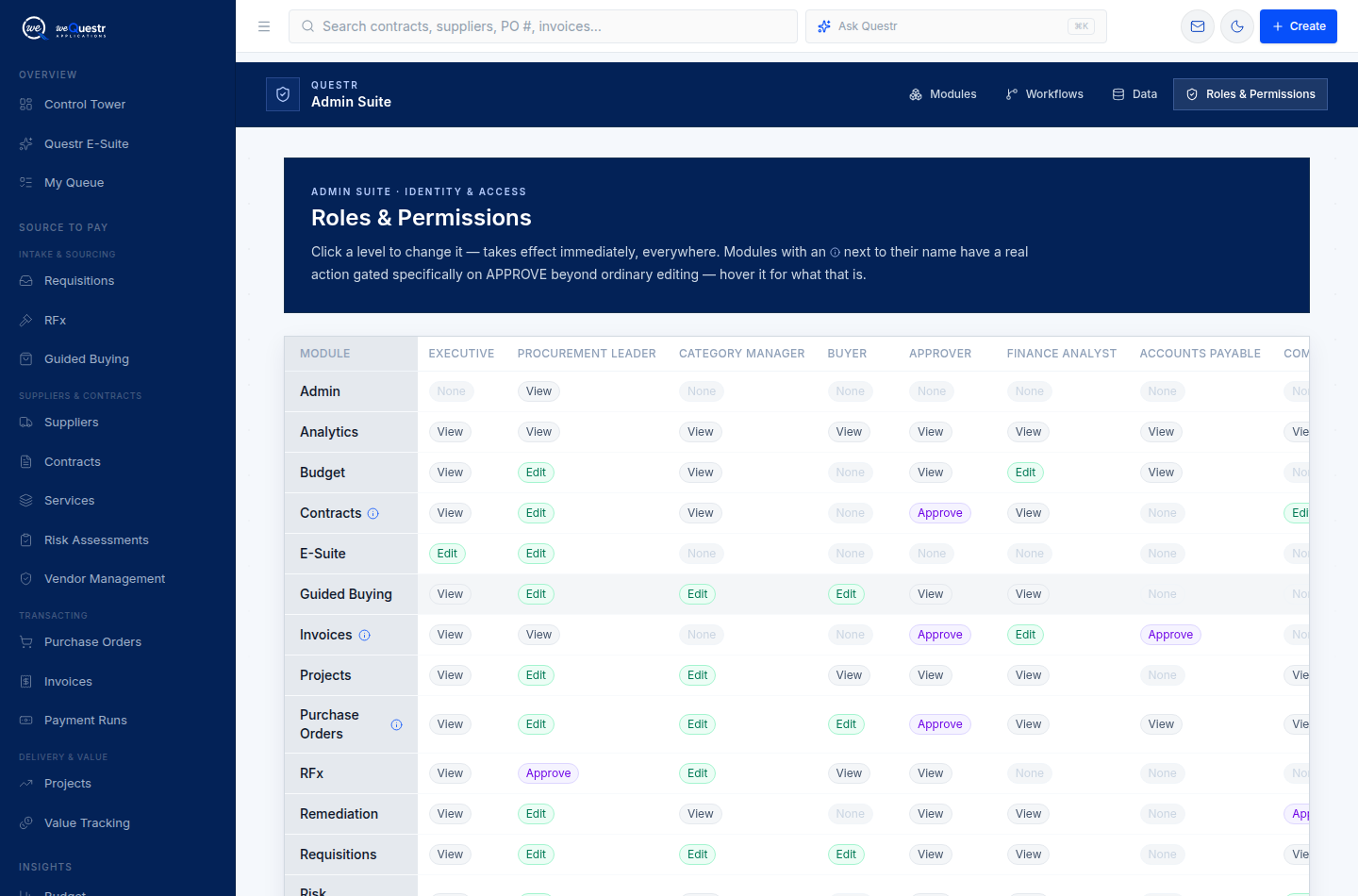Toggle dark mode moon icon
Image resolution: width=1358 pixels, height=896 pixels.
tap(1237, 26)
